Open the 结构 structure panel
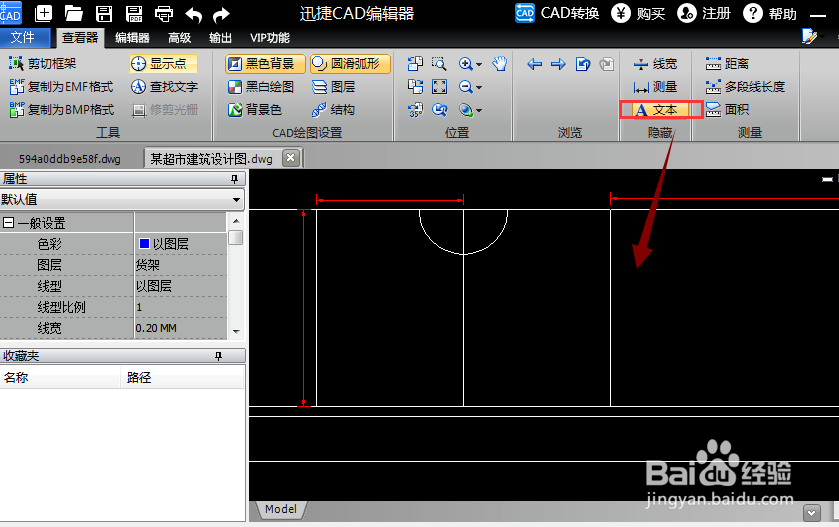 pos(333,110)
